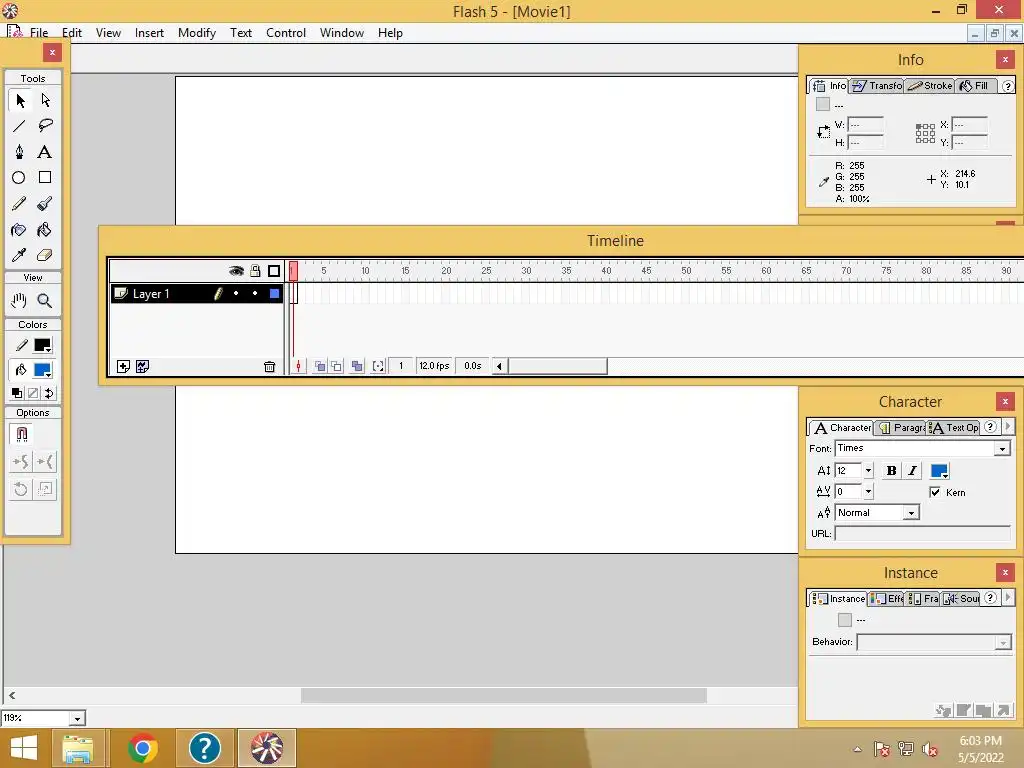Click the No Color icon
The image size is (1024, 768).
(33, 393)
